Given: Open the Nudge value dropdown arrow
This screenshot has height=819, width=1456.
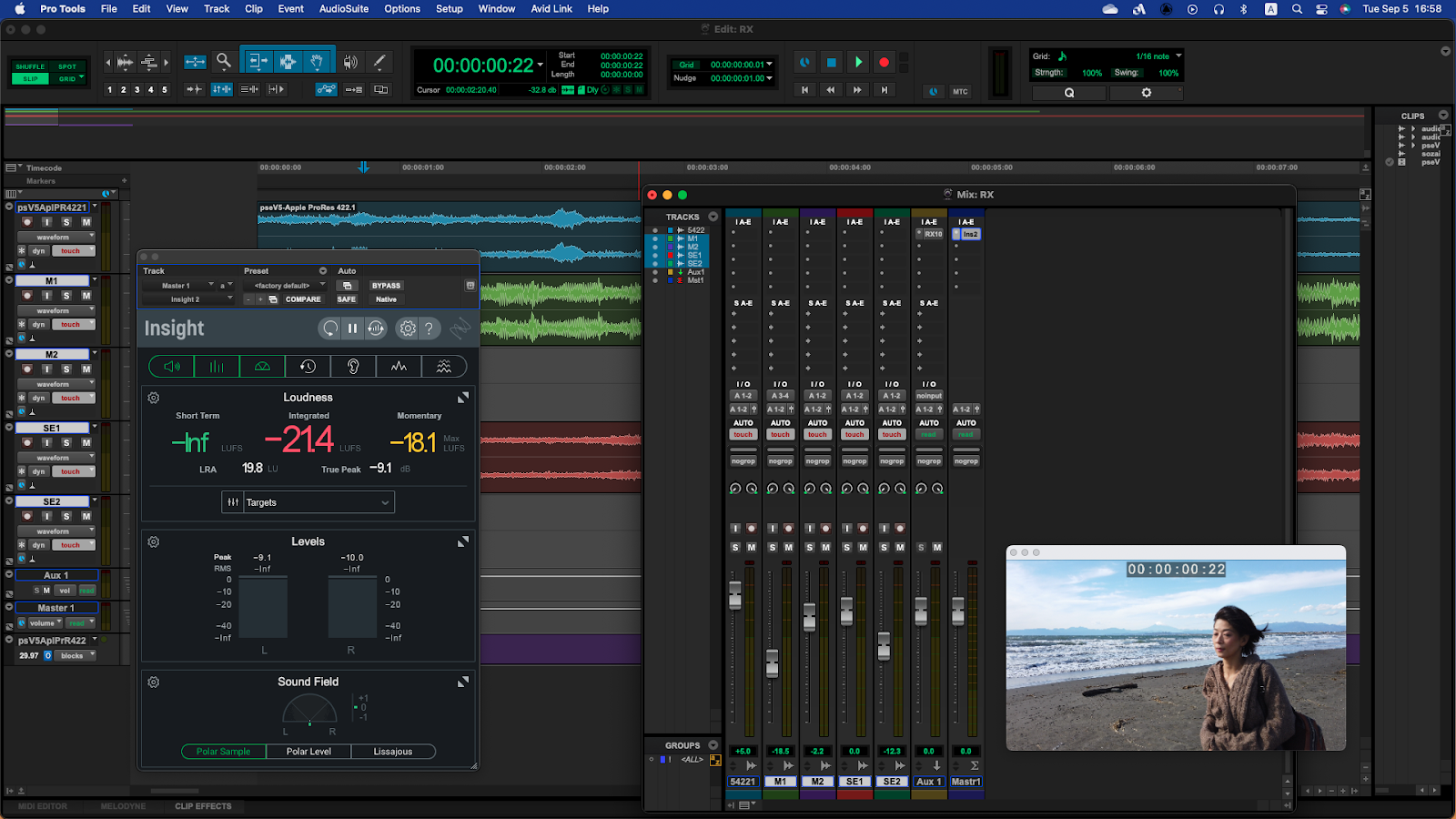Looking at the screenshot, I should (x=770, y=78).
